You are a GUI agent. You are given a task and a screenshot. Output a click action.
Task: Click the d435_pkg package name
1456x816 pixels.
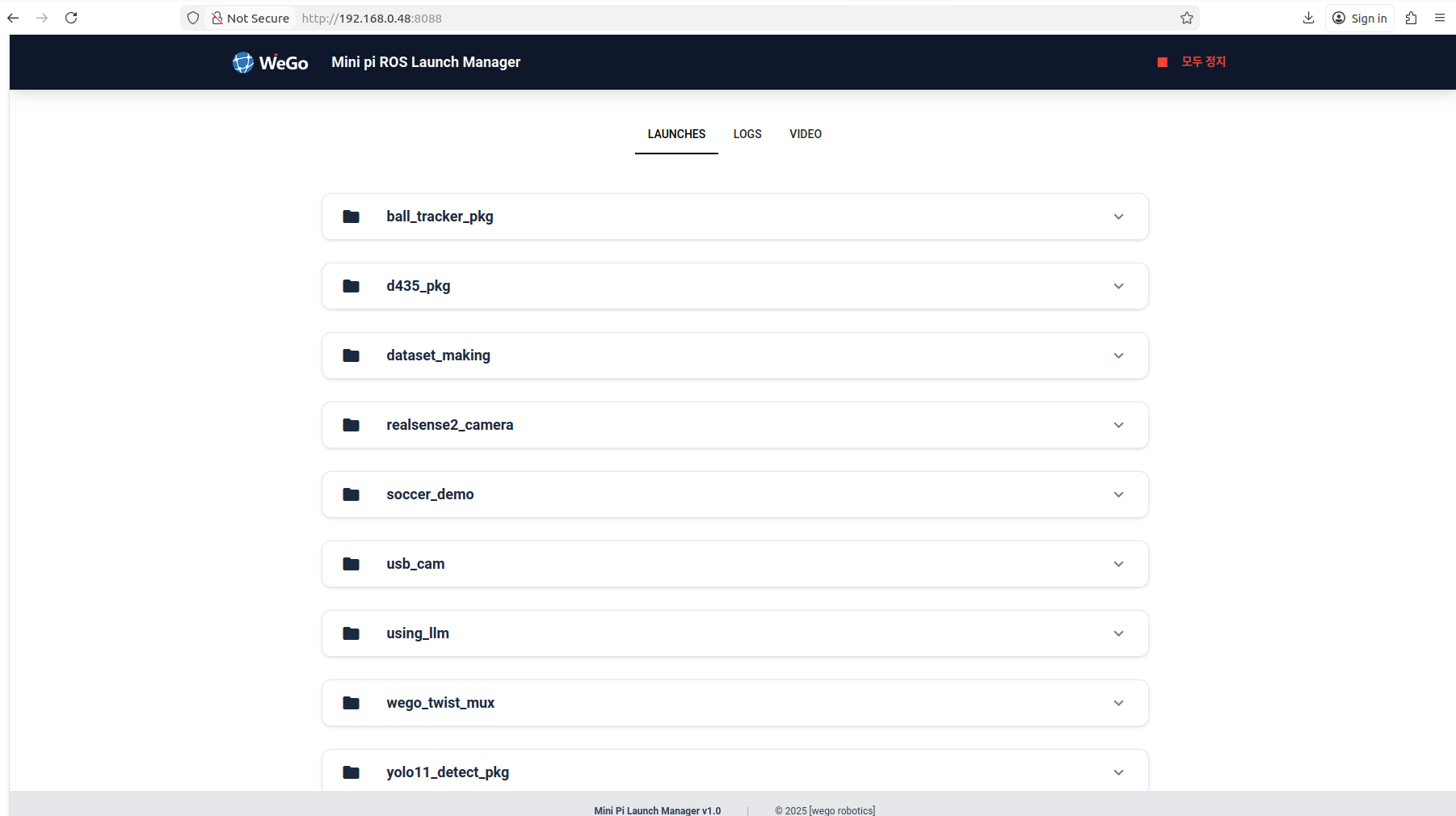(419, 286)
